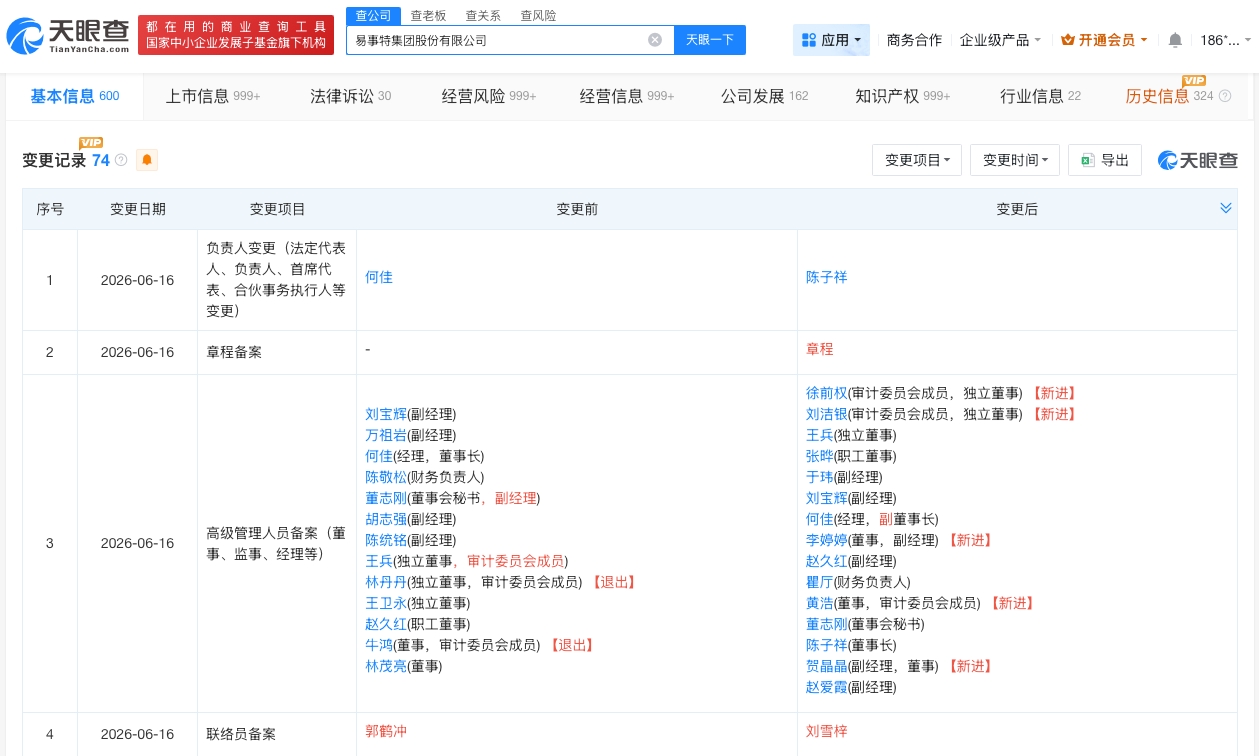Screen dimensions: 1259x756
Task: Open 何佳 link in row 1
Action: click(x=379, y=277)
